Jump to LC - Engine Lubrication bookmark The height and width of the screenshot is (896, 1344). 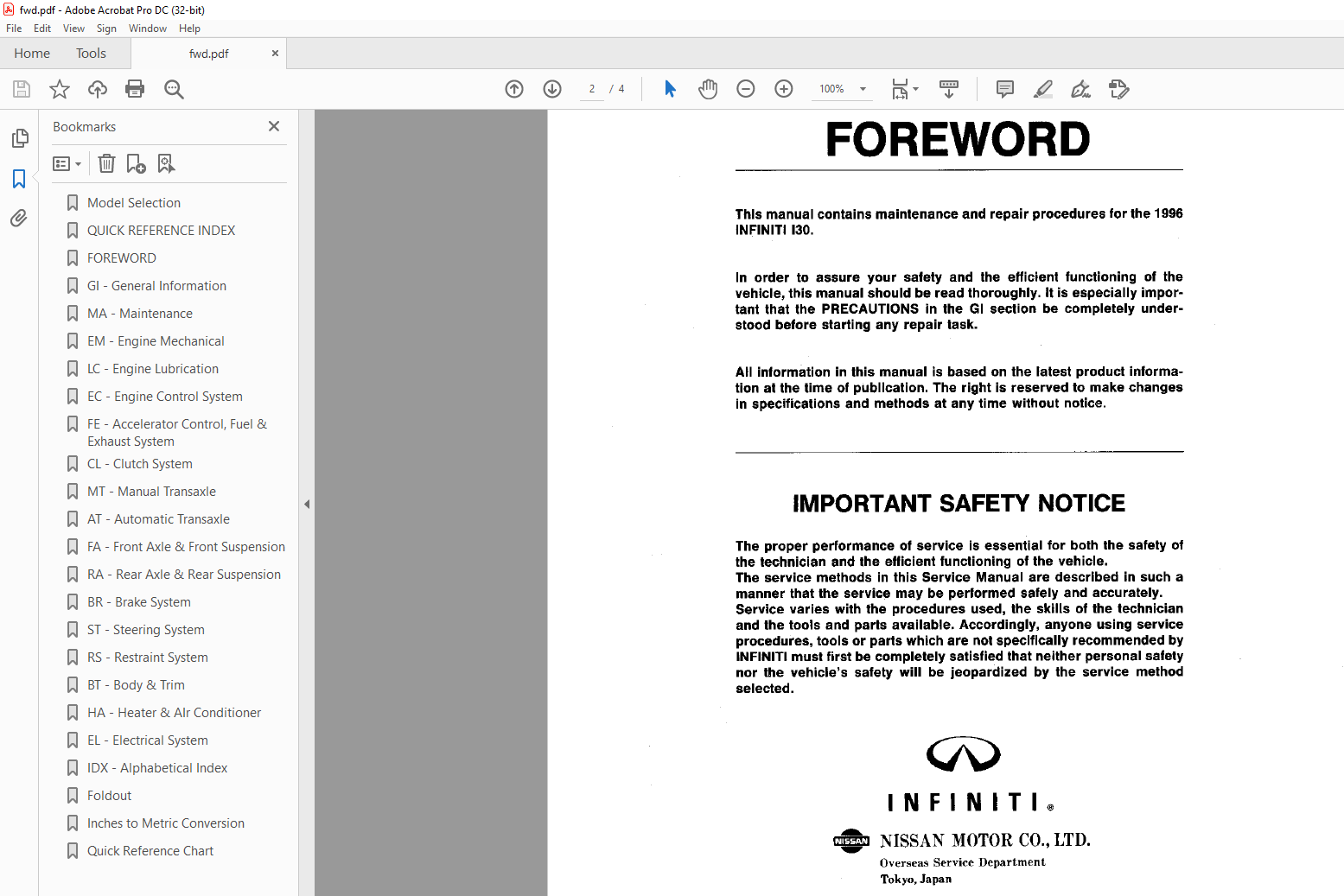tap(153, 369)
